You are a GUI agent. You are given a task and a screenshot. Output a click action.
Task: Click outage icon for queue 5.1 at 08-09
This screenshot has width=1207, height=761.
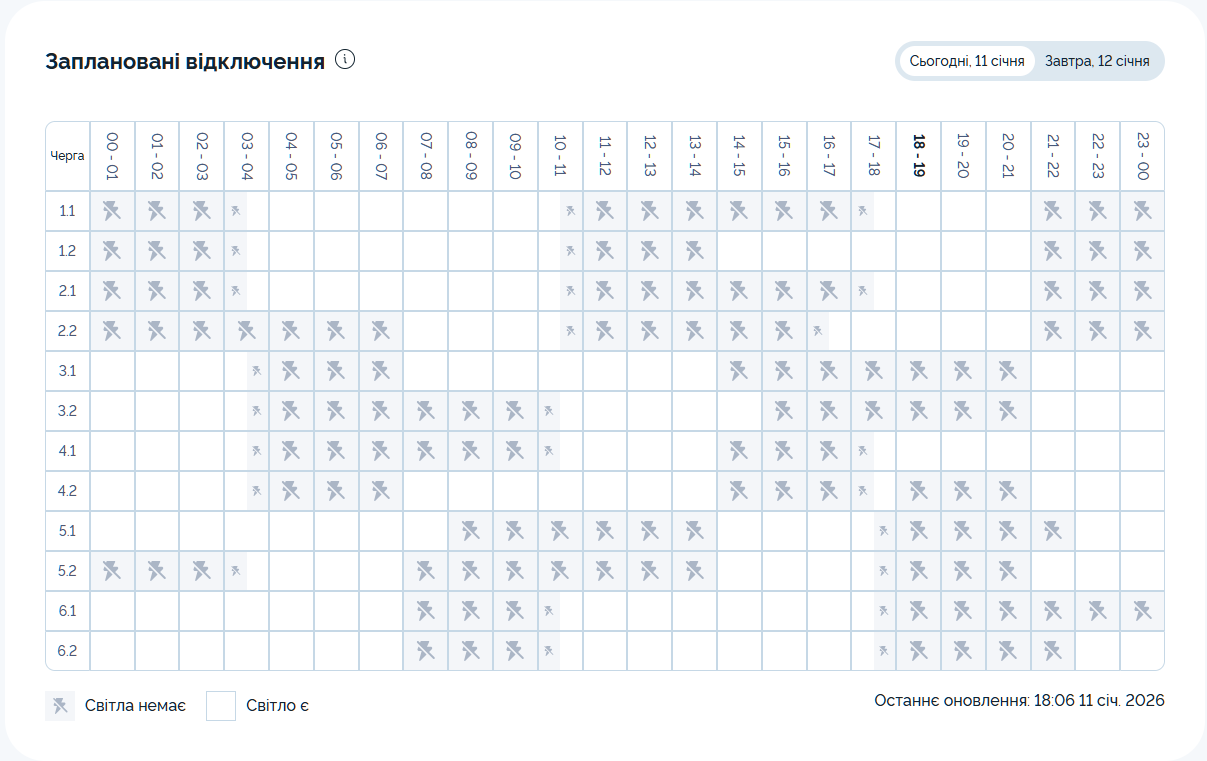coord(470,531)
